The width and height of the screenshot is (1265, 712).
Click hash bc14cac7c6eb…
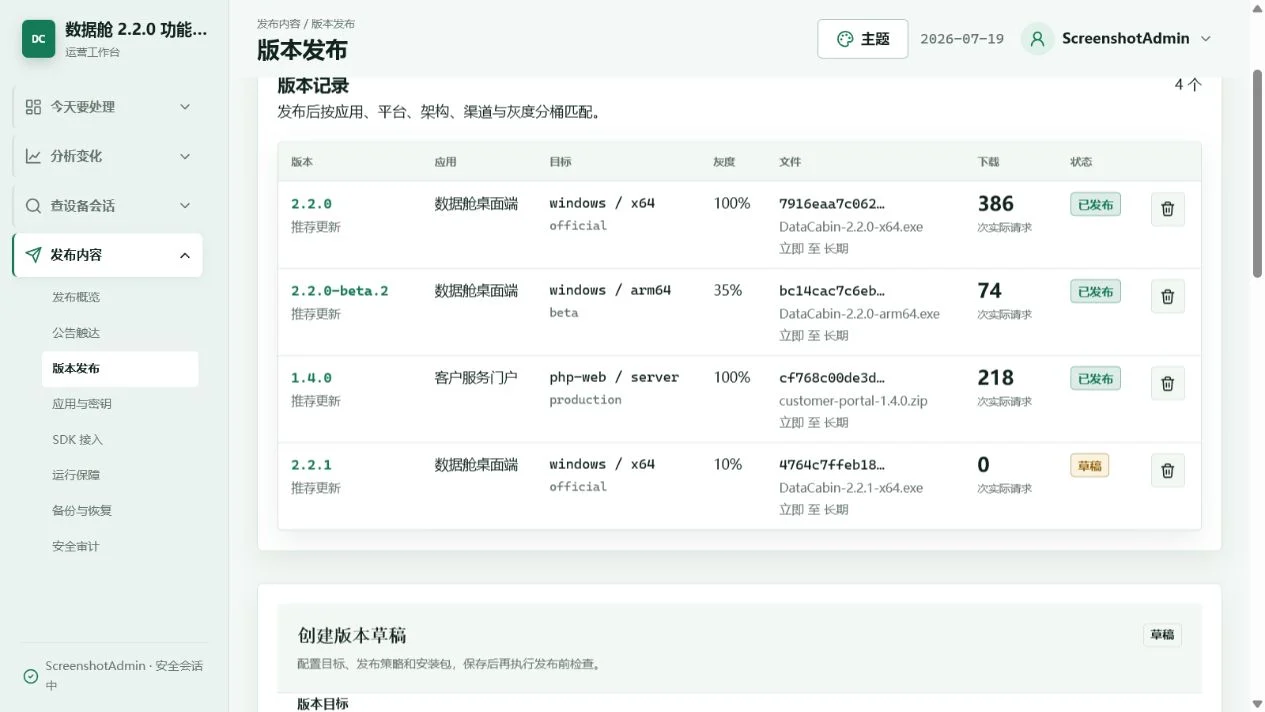832,291
